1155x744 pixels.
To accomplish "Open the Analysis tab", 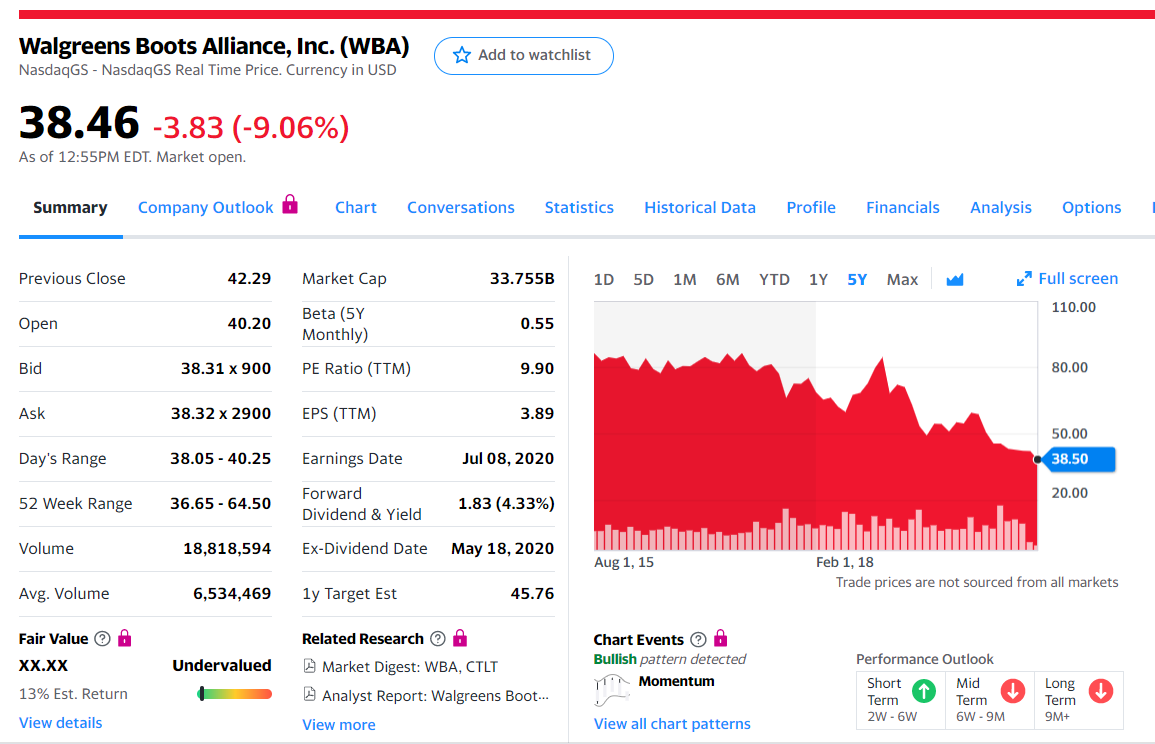I will (x=1000, y=208).
